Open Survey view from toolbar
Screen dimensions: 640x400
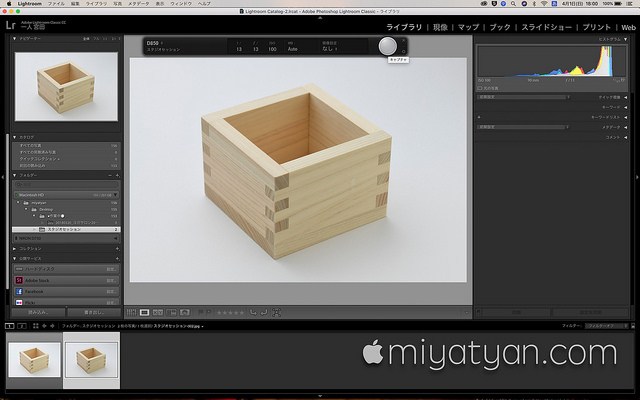[x=171, y=312]
